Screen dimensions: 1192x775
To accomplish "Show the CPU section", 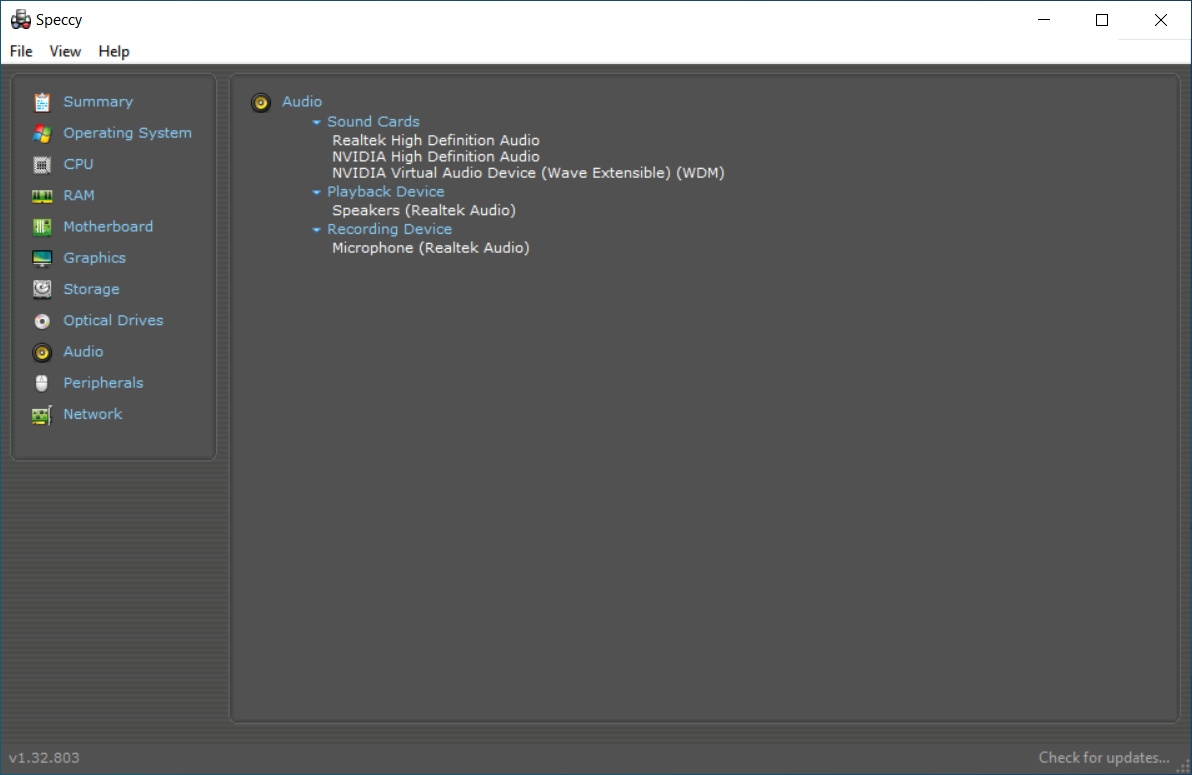I will click(78, 164).
